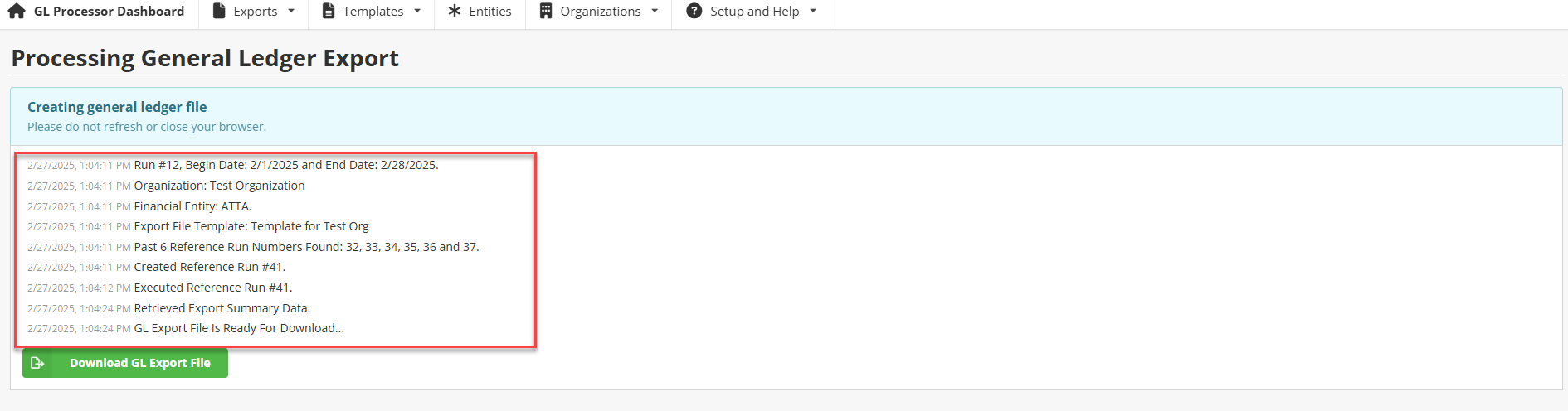The width and height of the screenshot is (1568, 411).
Task: Go to GL Processor Dashboard text link
Action: (109, 12)
